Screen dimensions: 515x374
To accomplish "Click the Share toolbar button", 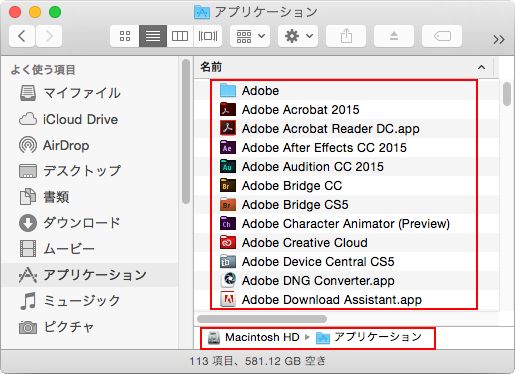I will point(346,36).
